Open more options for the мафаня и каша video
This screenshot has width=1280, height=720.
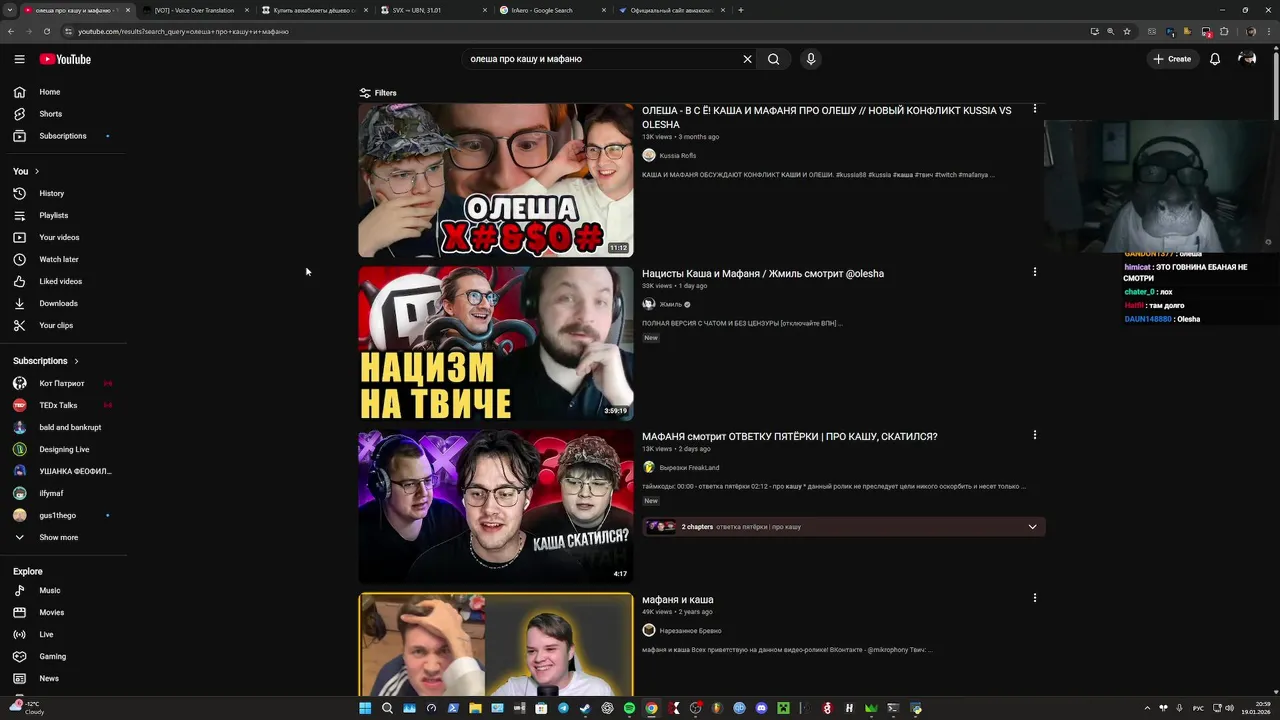(x=1035, y=598)
